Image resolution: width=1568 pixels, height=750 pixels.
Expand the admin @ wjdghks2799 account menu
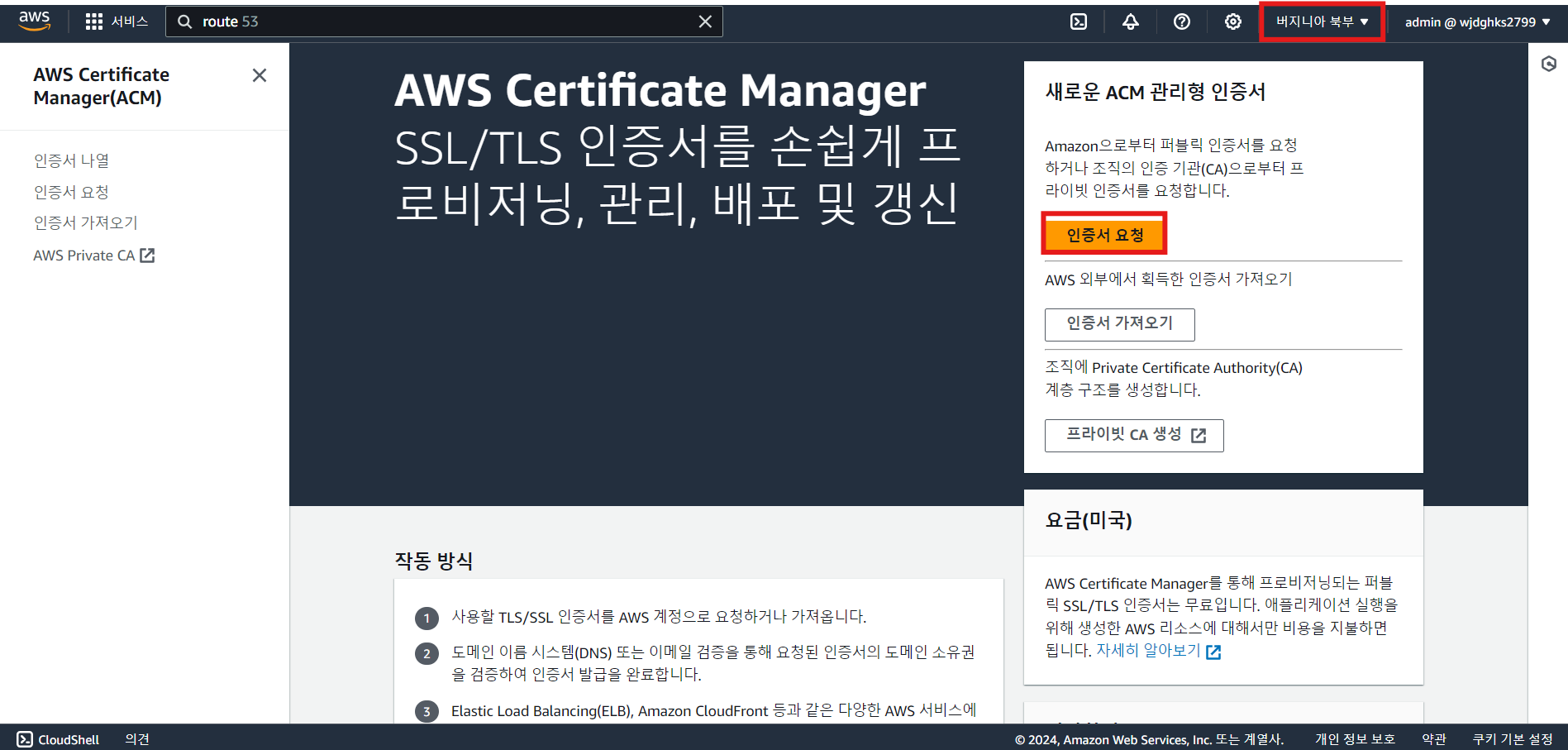1477,22
